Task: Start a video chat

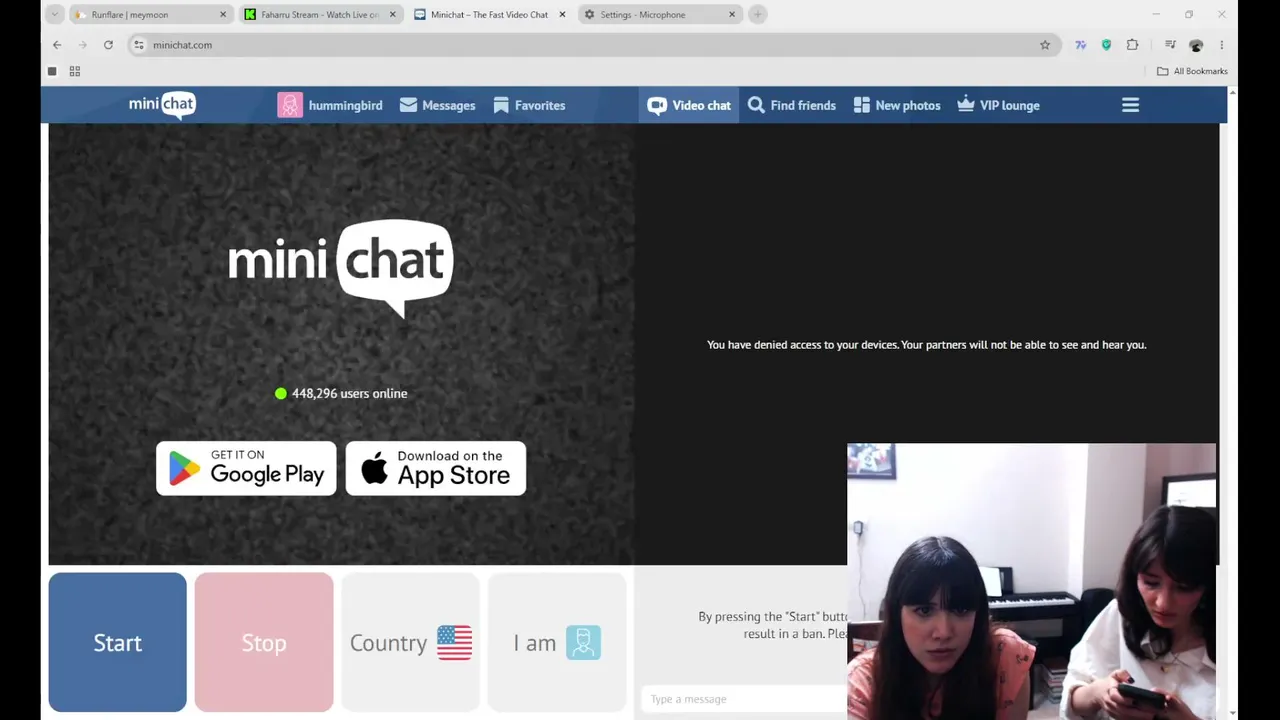Action: click(x=117, y=642)
